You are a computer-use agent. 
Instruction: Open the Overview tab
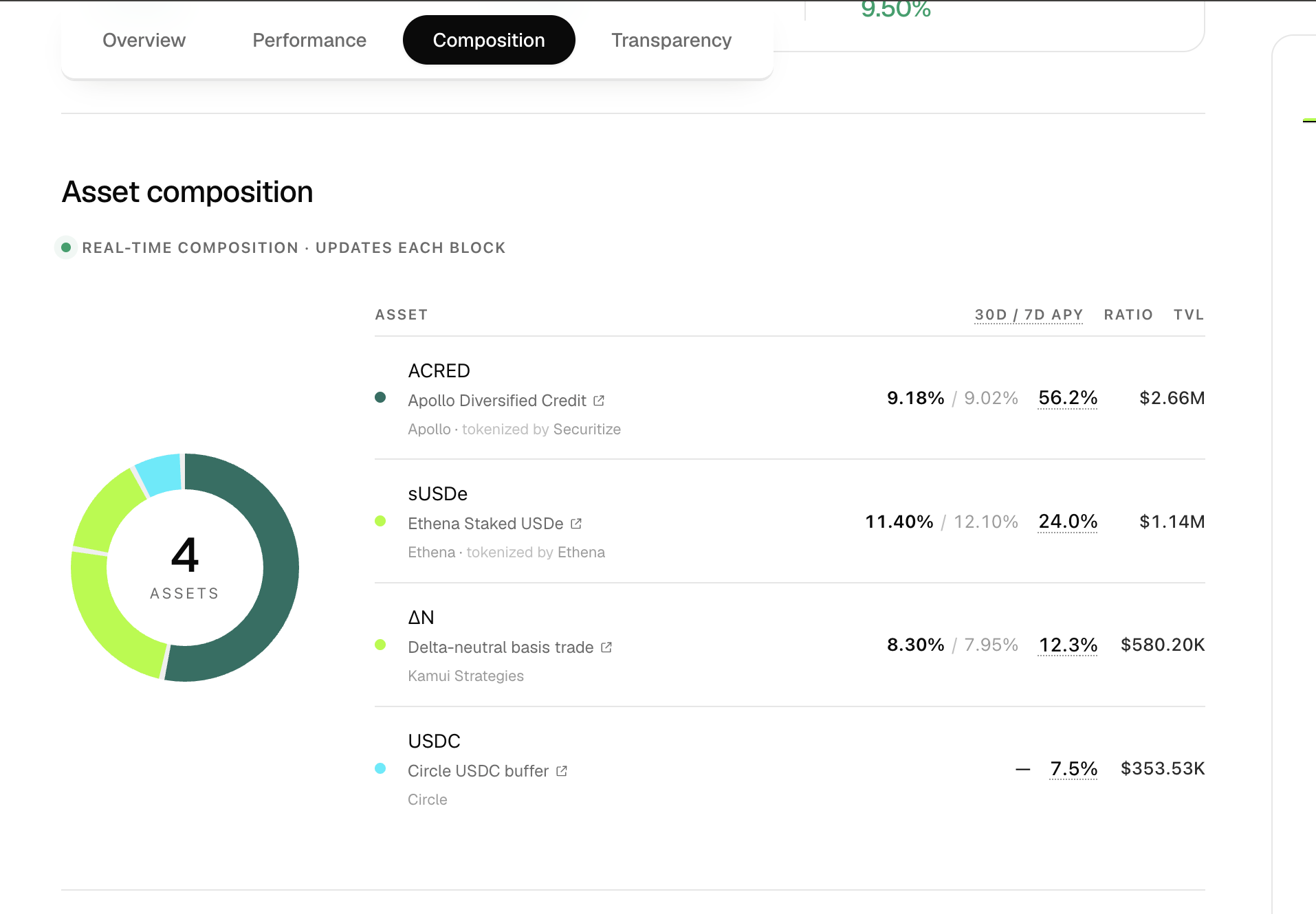point(144,40)
